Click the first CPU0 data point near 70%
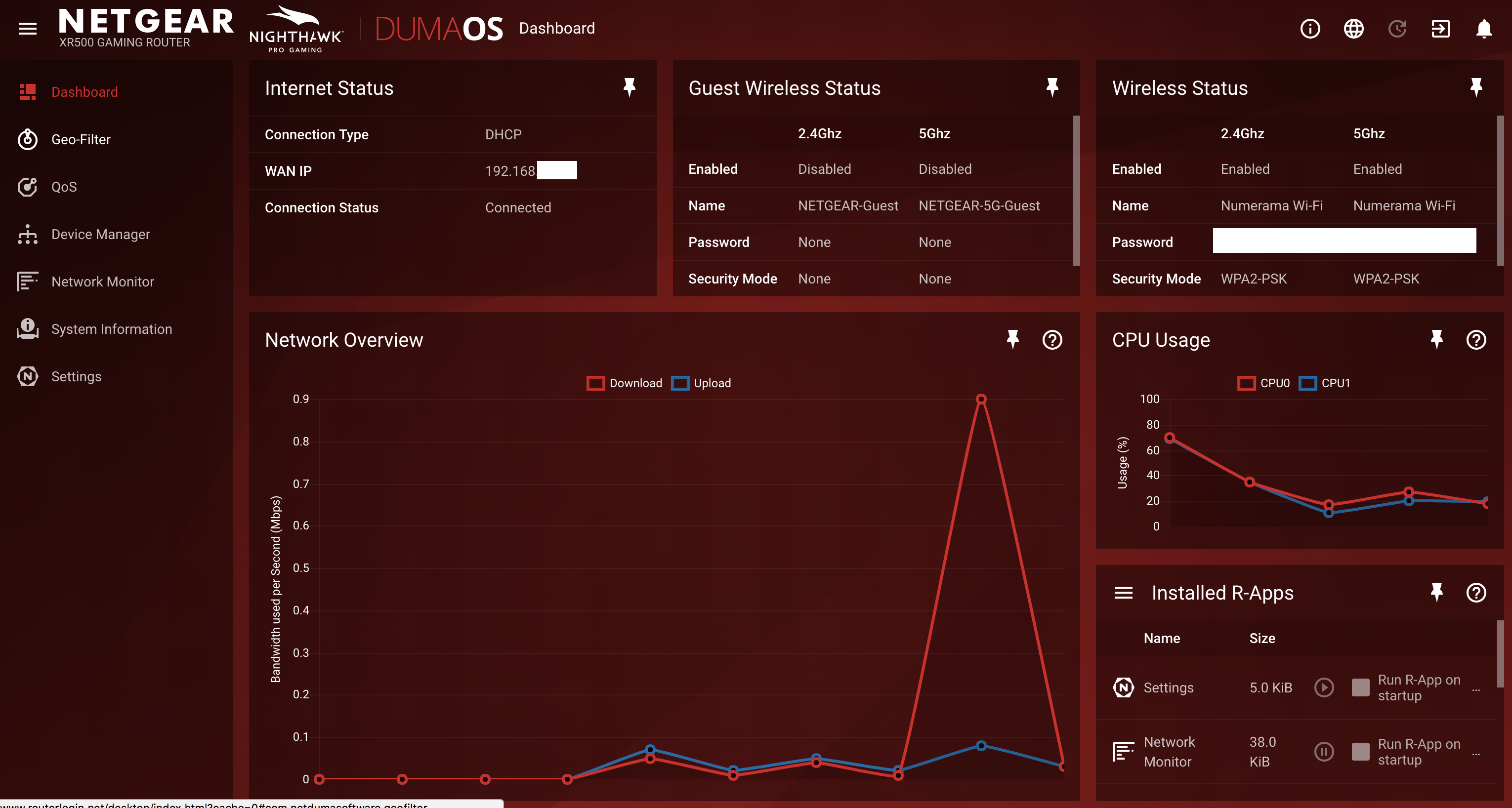 point(1169,438)
